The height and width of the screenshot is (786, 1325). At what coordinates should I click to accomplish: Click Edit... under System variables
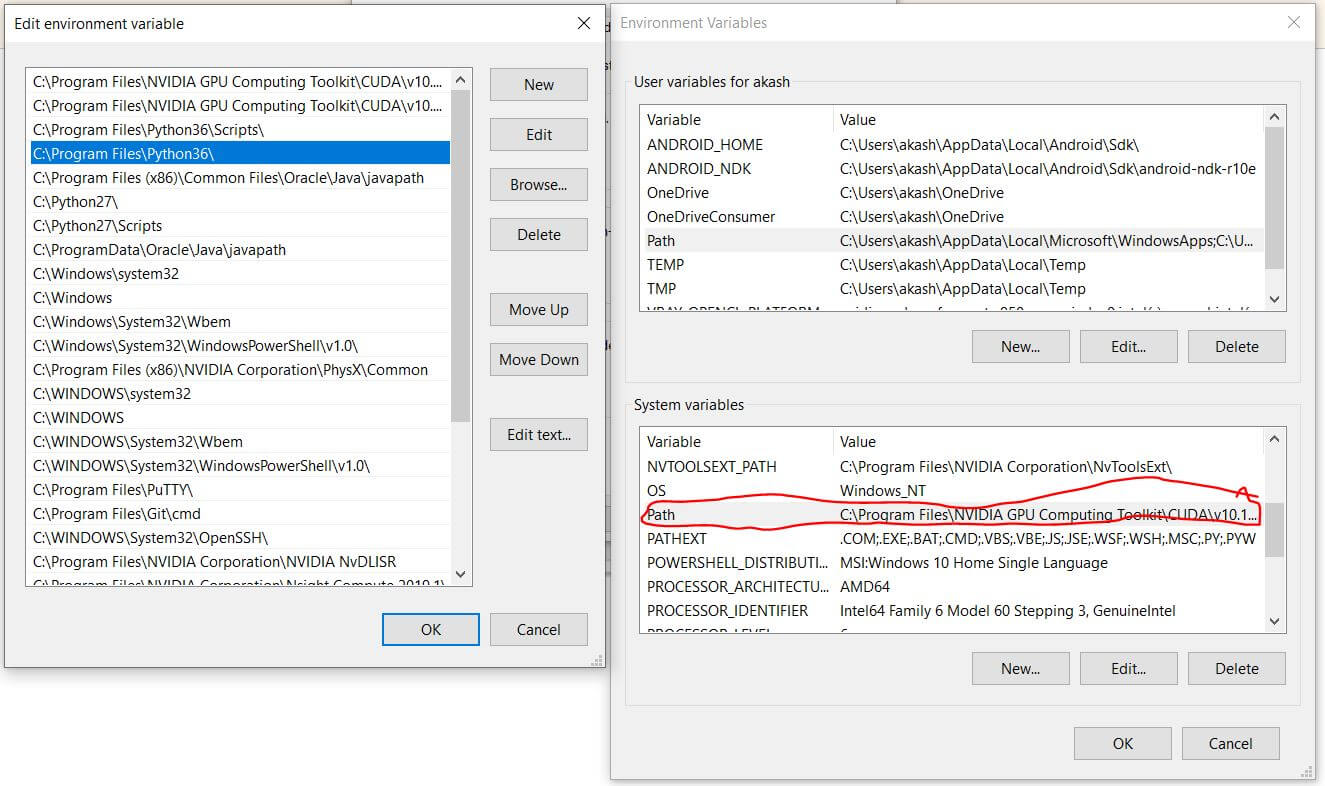1128,668
